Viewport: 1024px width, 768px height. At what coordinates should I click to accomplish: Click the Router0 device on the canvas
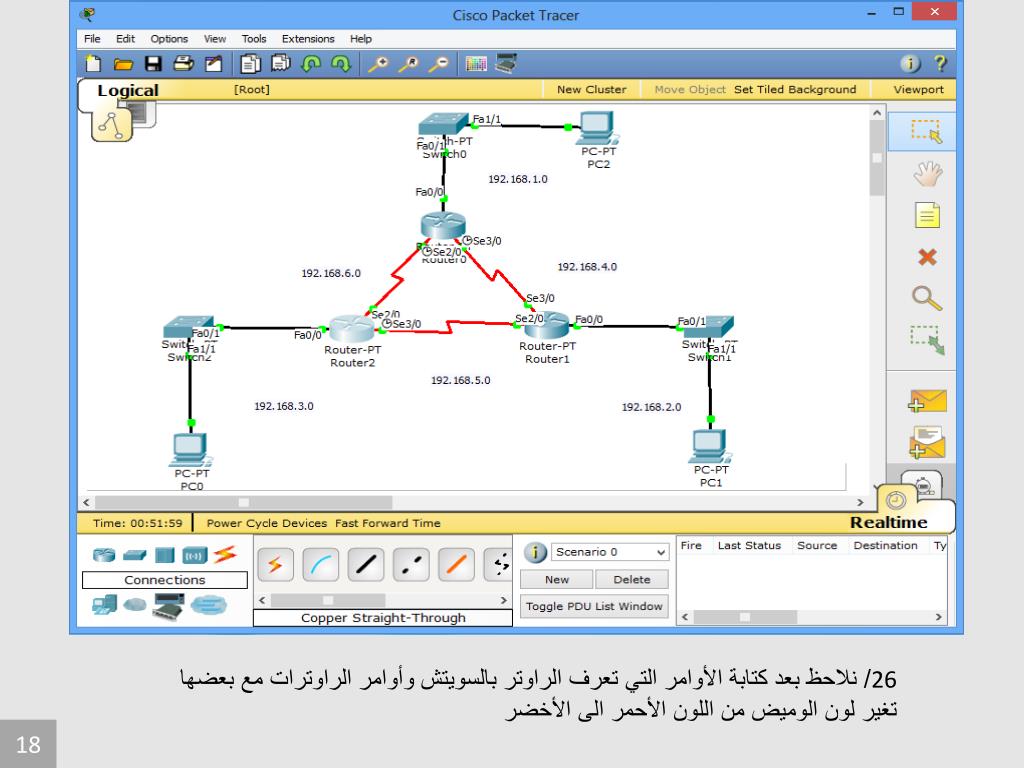coord(443,226)
